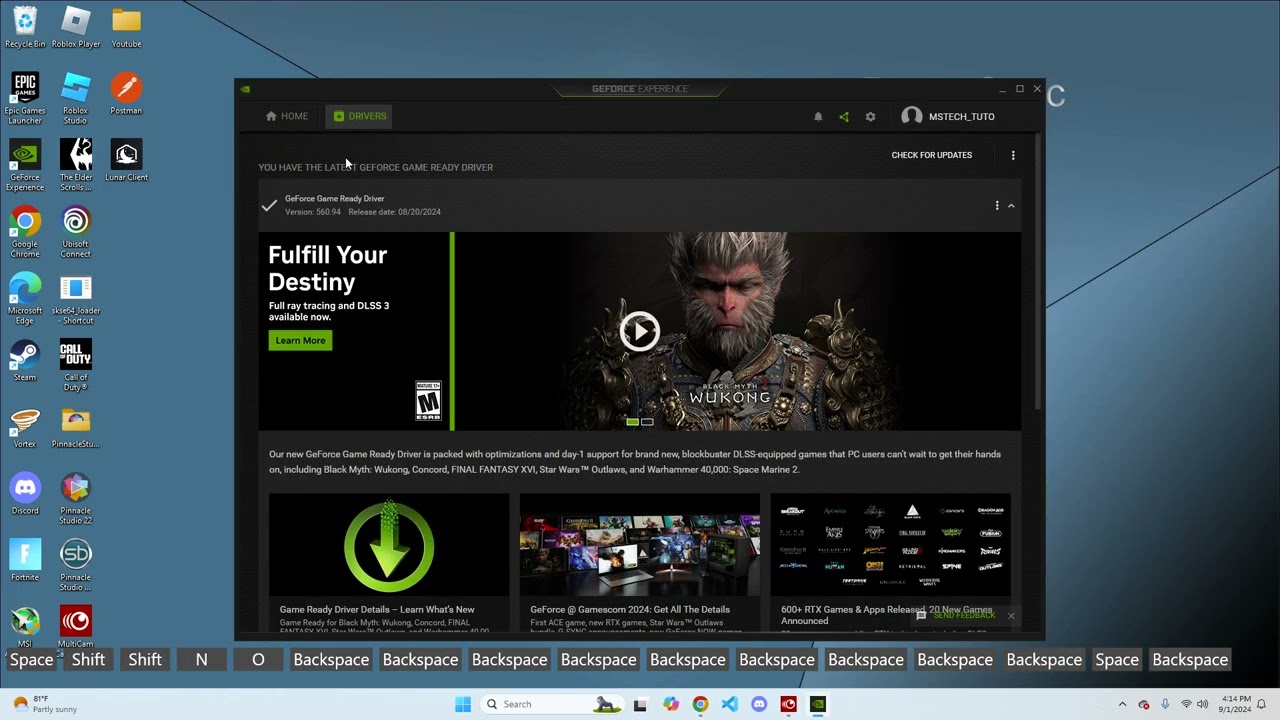Open Visual Studio Code from the taskbar
Screen dimensions: 1280x720
pyautogui.click(x=729, y=704)
